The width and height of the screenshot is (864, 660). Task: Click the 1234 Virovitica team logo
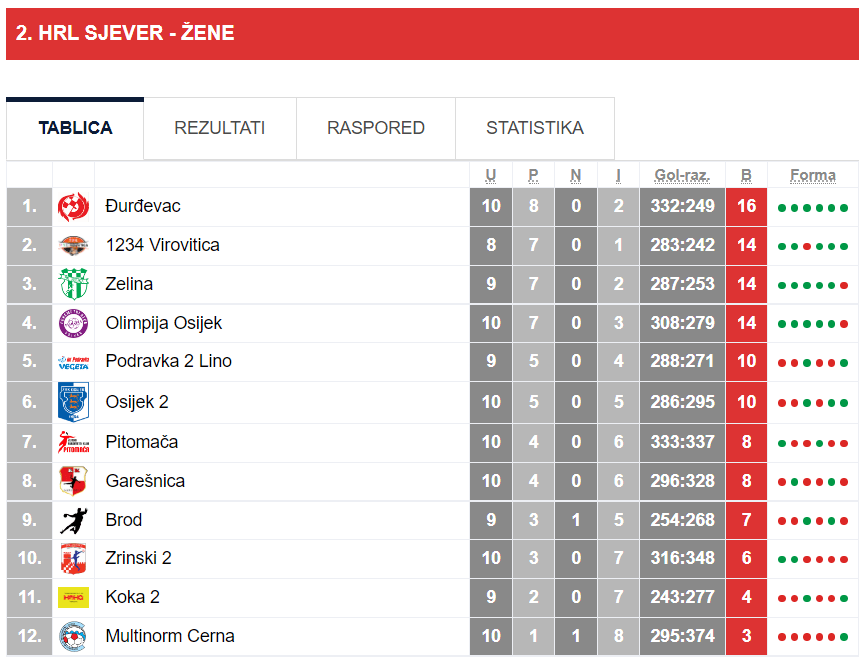tap(73, 246)
